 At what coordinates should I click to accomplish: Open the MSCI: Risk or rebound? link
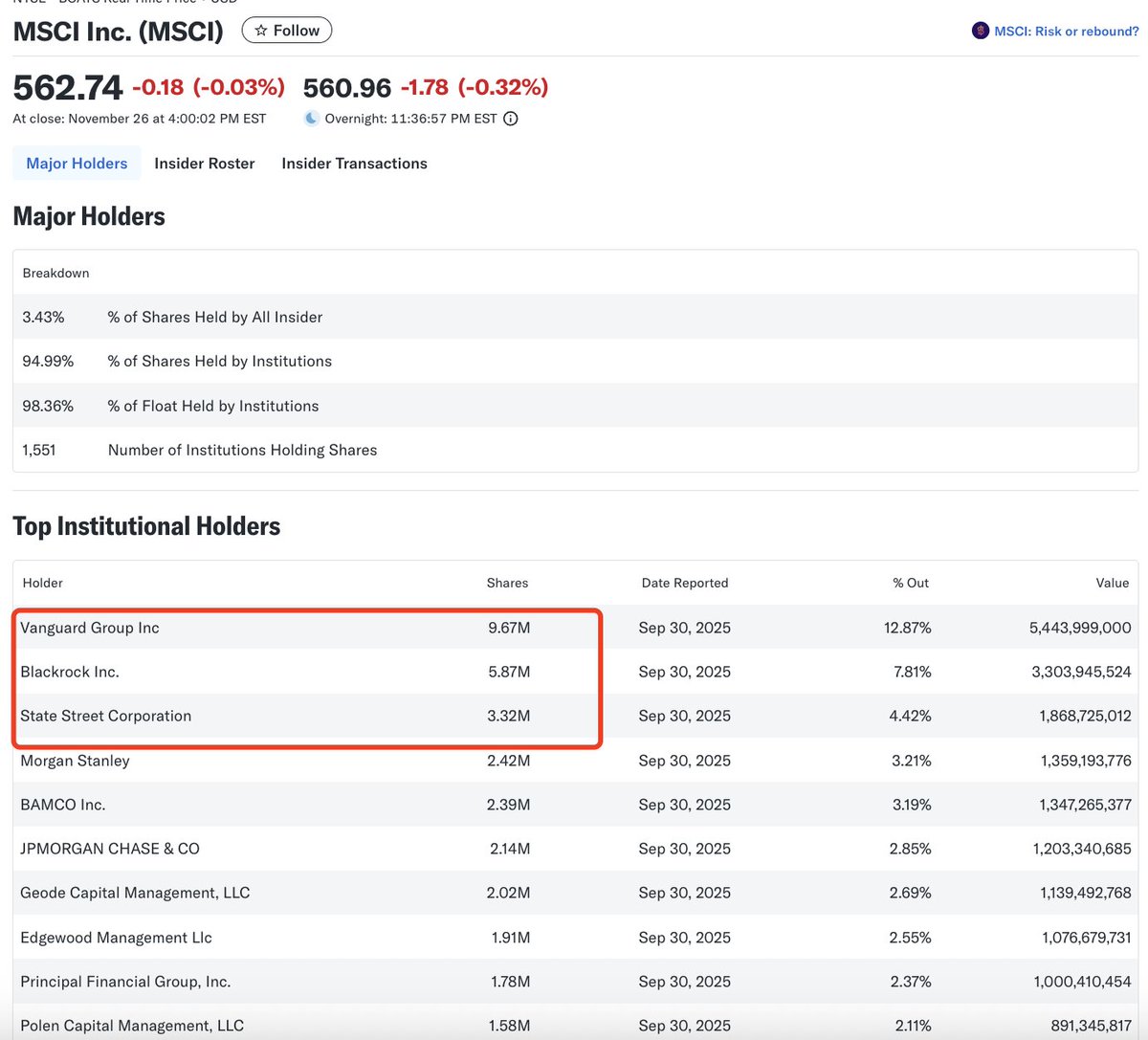coord(1067,32)
